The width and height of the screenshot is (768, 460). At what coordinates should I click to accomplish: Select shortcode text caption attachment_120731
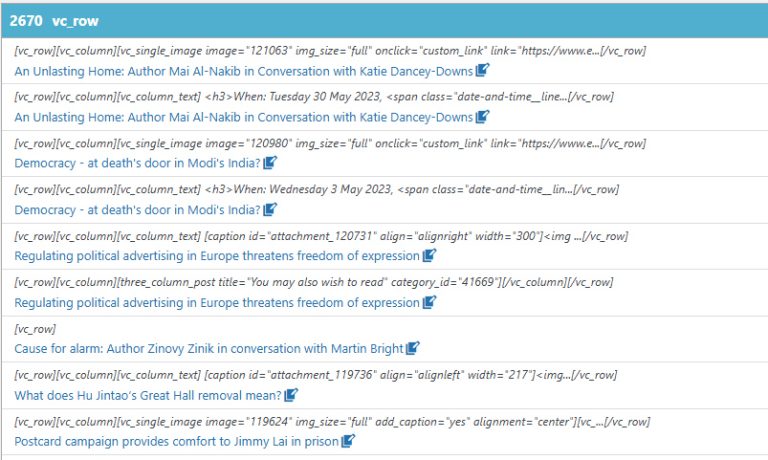click(x=321, y=236)
